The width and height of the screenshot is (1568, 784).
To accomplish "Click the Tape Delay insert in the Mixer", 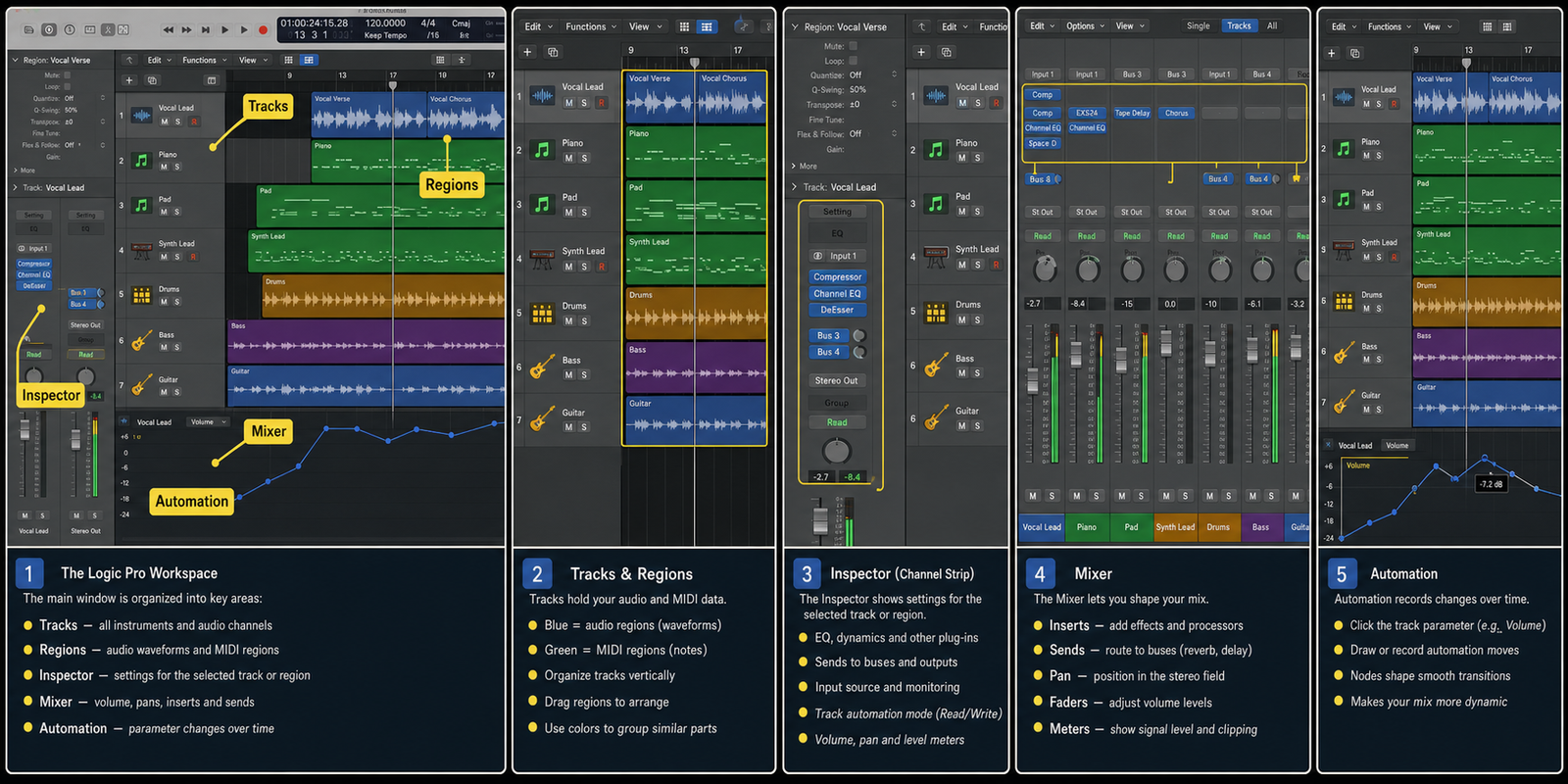I will click(1132, 113).
